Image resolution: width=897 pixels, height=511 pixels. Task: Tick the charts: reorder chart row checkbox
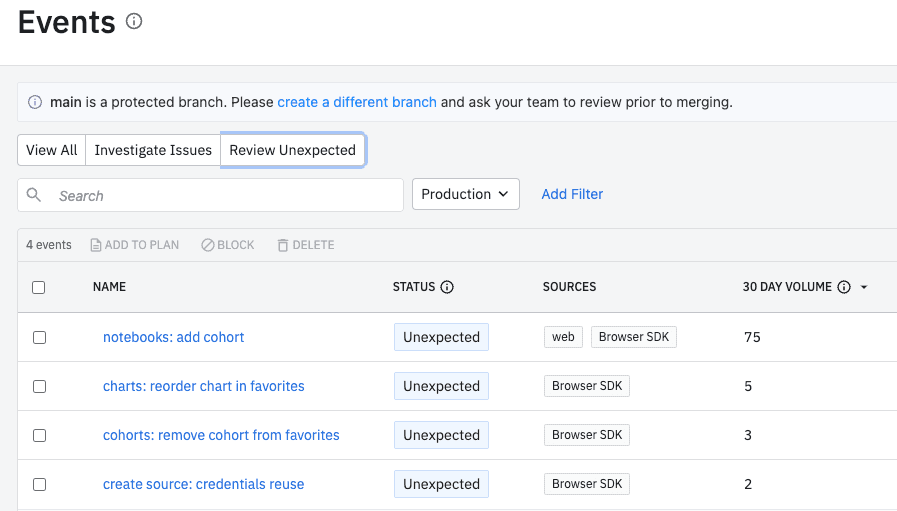pos(39,386)
